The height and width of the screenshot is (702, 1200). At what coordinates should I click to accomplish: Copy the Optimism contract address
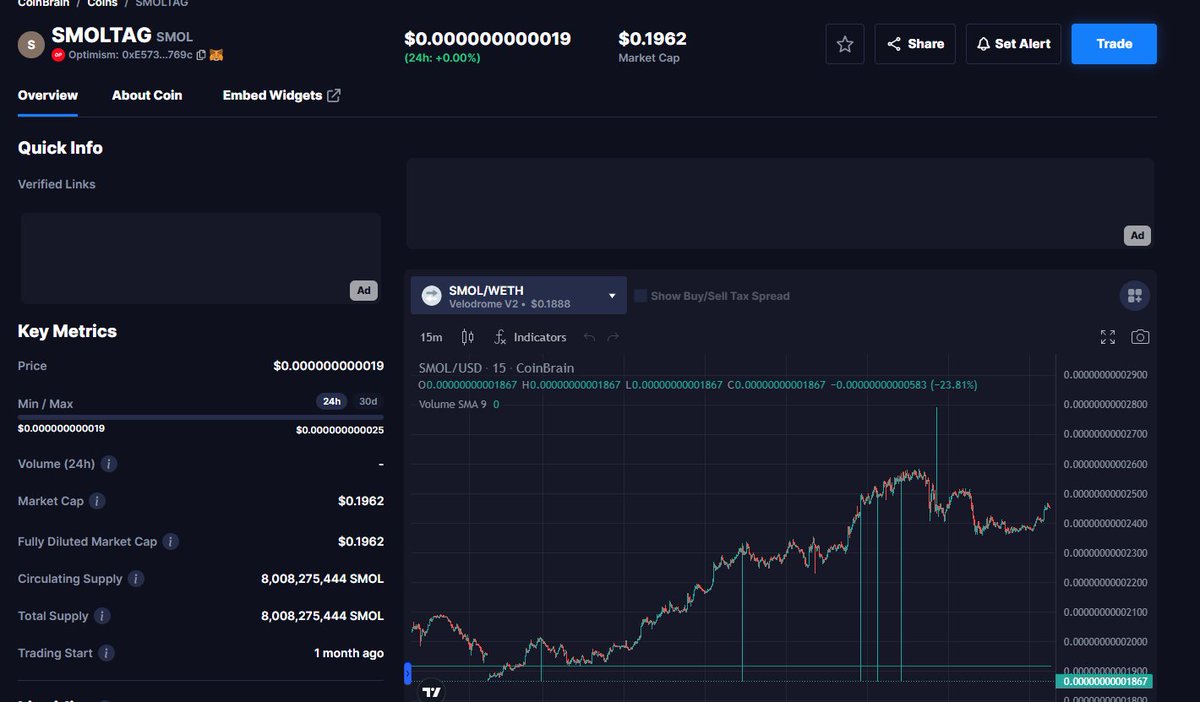point(201,55)
